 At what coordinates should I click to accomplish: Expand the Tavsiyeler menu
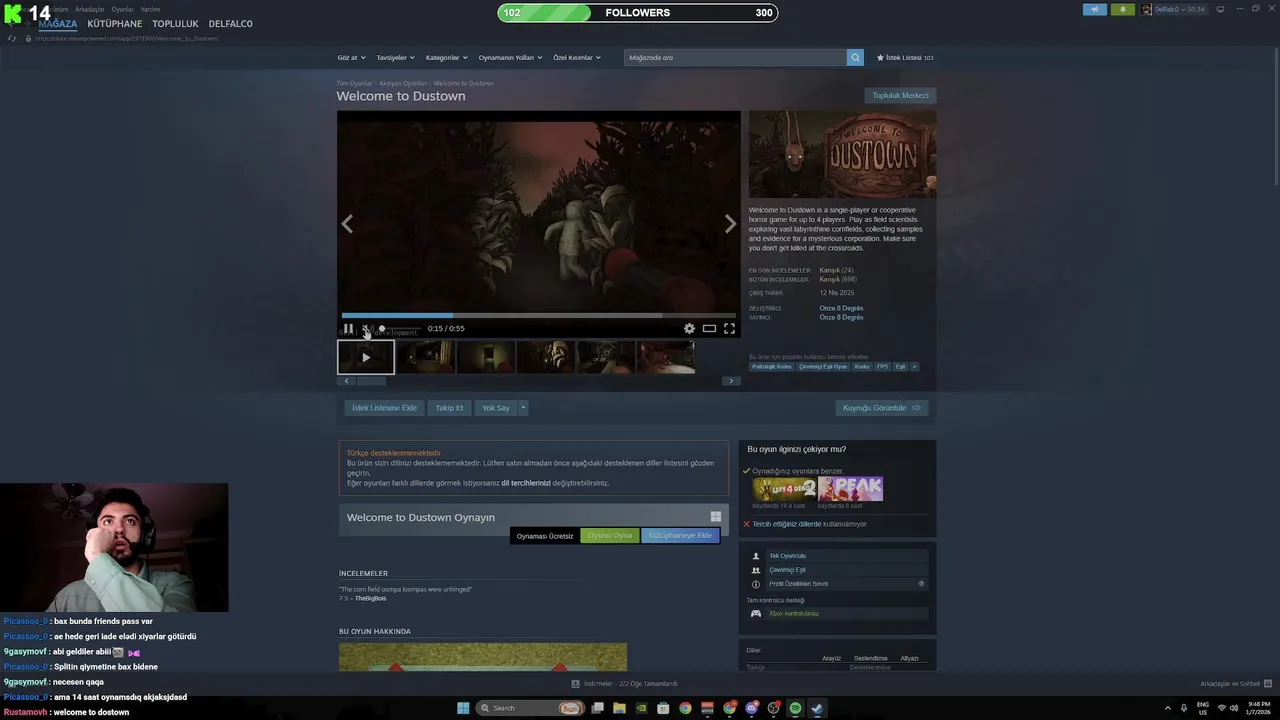tap(395, 58)
